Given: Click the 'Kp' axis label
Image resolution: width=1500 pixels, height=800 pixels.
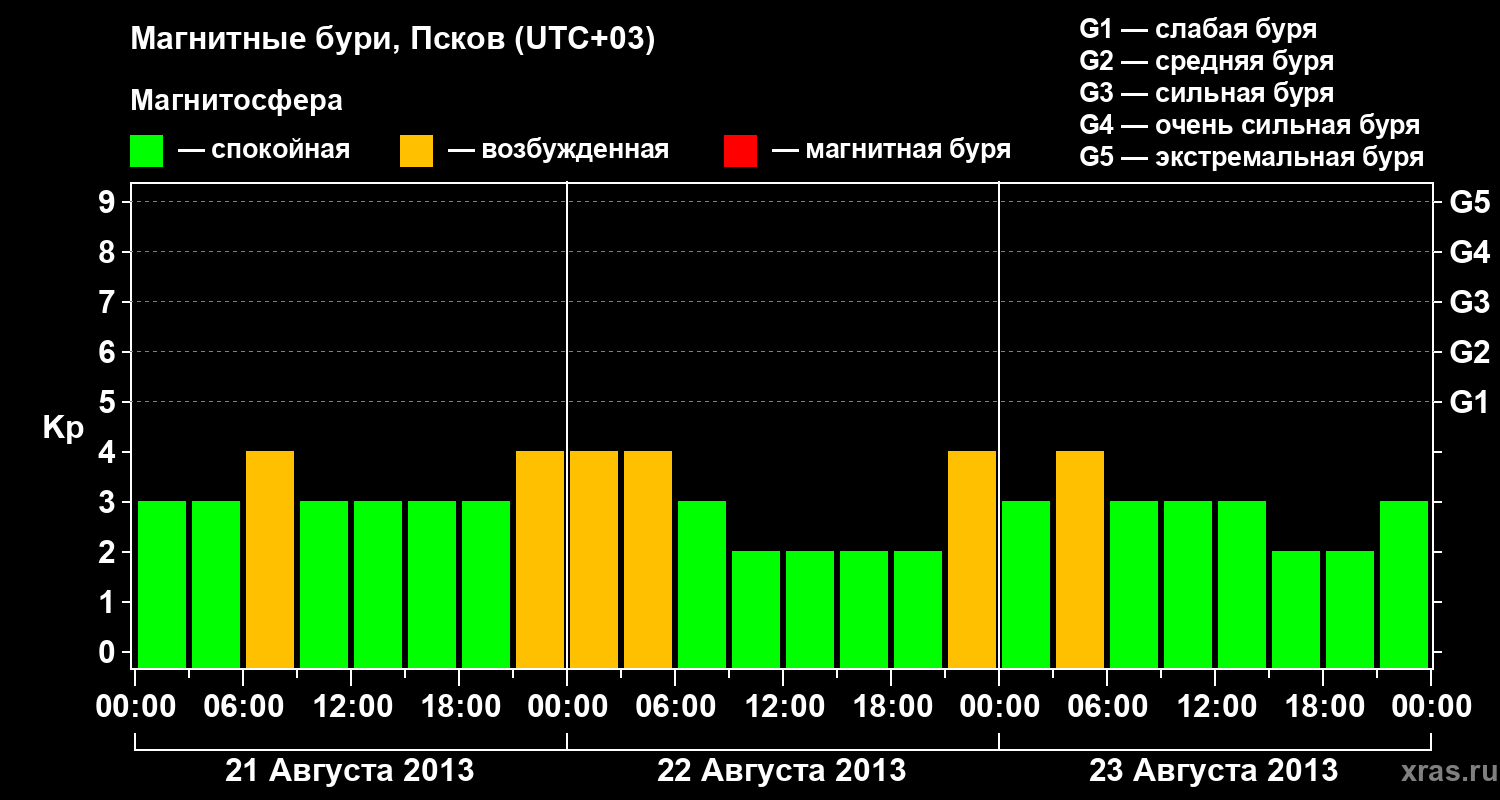Looking at the screenshot, I should click(x=63, y=428).
